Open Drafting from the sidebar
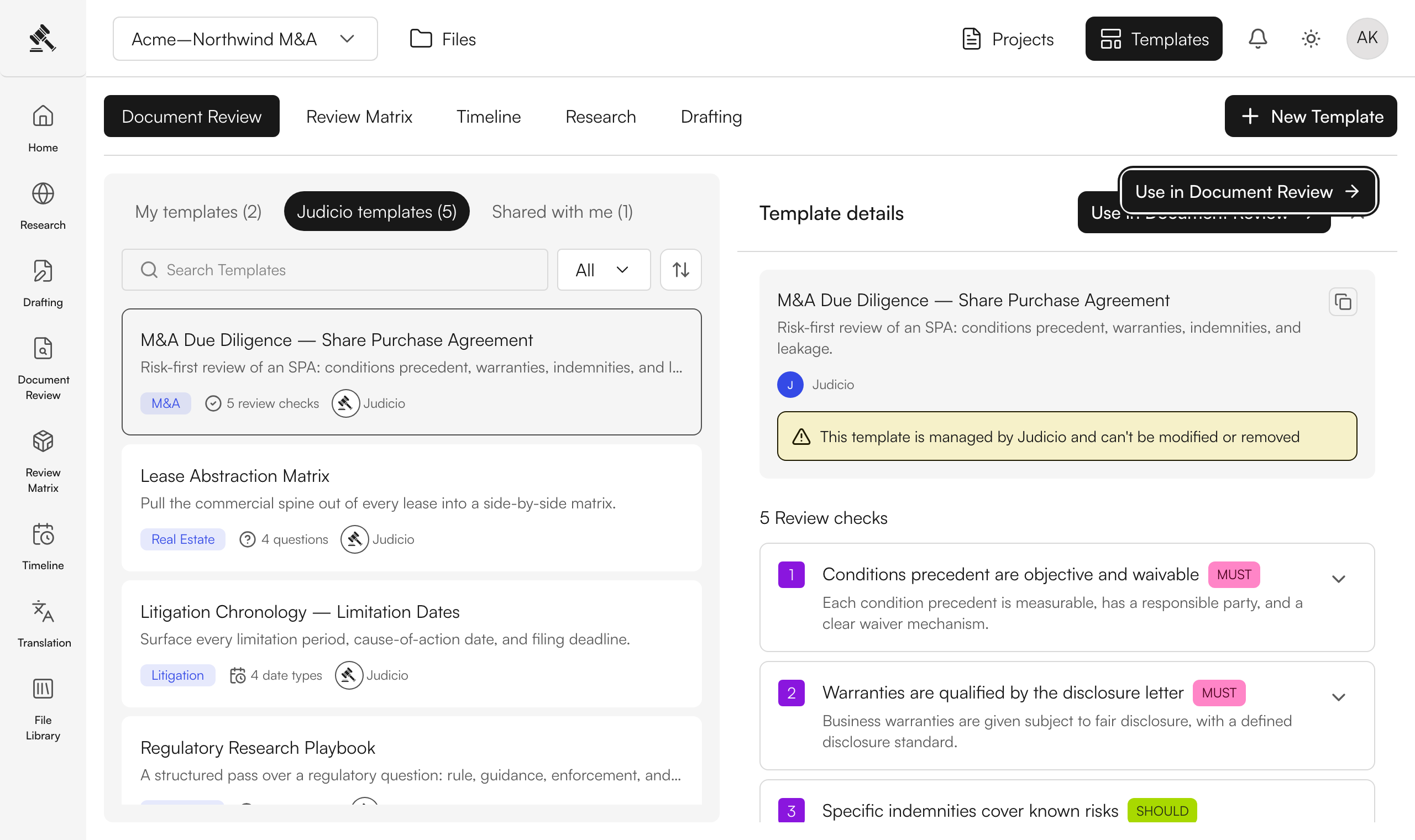This screenshot has height=840, width=1415. click(x=43, y=283)
